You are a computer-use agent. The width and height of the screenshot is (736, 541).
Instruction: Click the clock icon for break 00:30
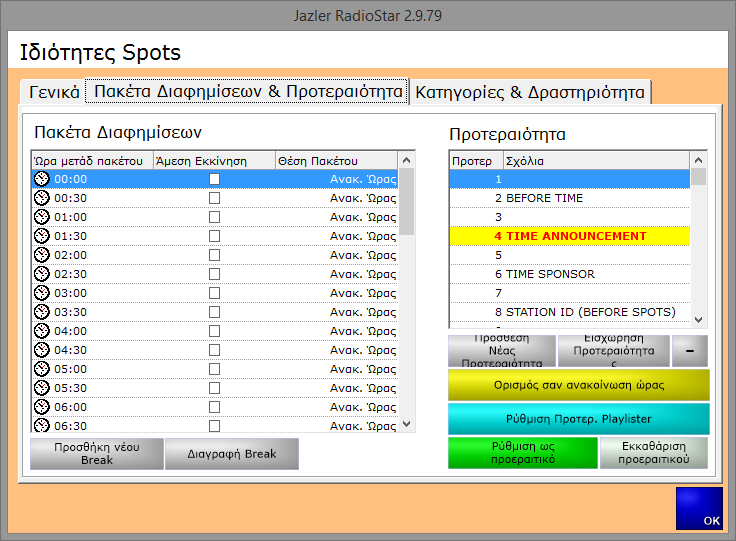click(x=42, y=198)
